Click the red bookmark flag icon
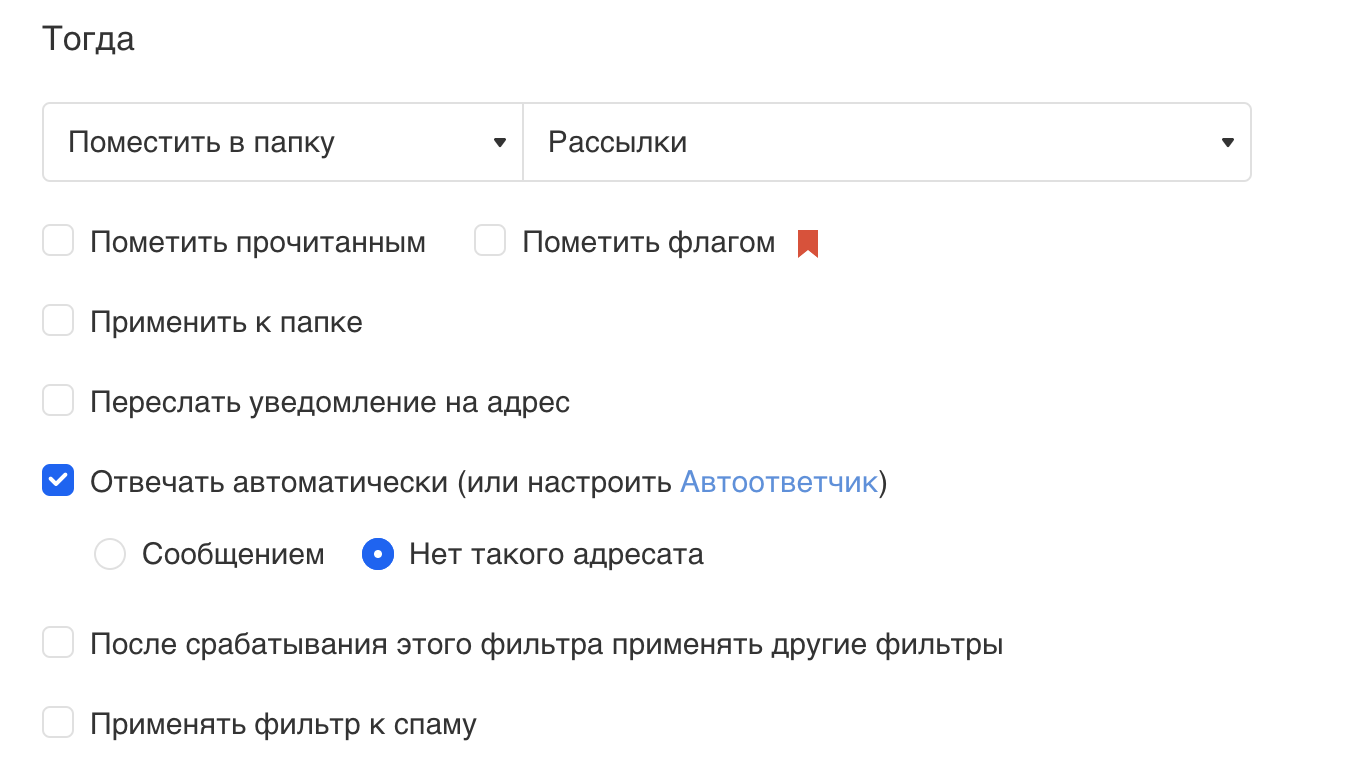 808,243
